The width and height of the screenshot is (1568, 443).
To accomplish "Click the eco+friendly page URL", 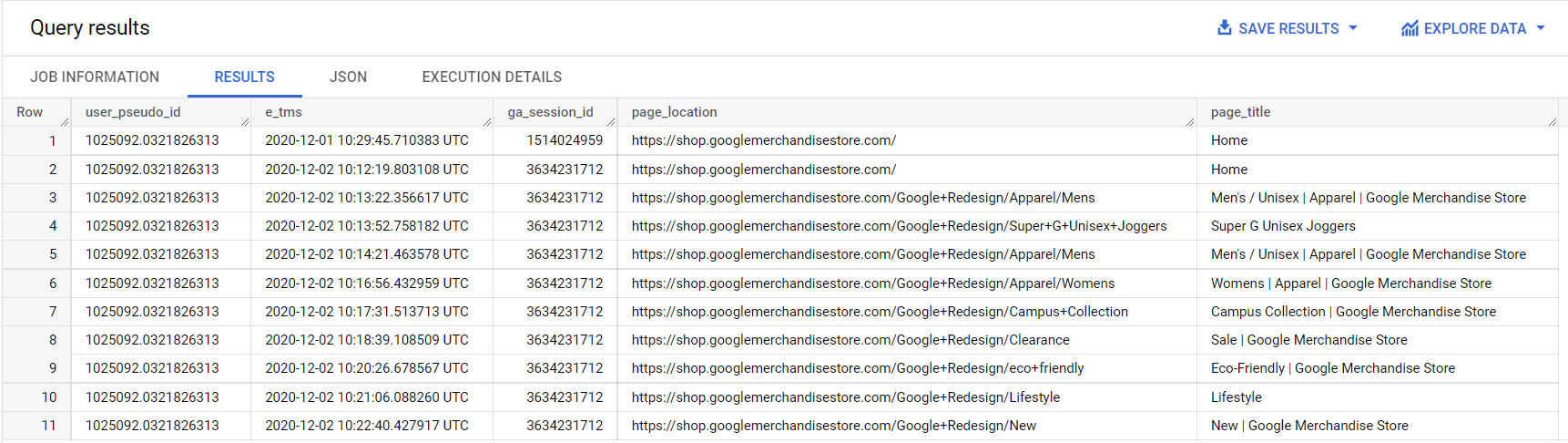I will coord(858,368).
